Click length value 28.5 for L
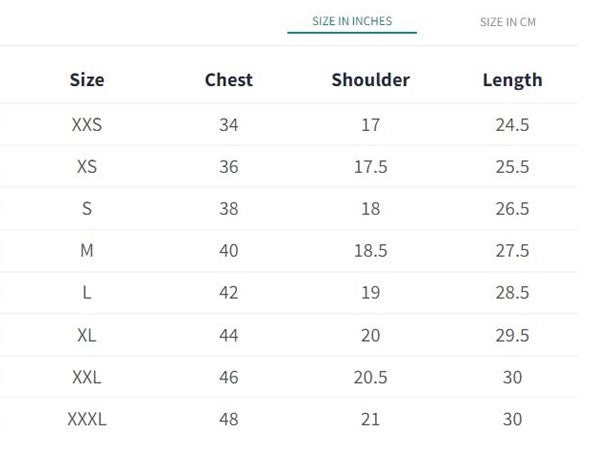 coord(512,293)
